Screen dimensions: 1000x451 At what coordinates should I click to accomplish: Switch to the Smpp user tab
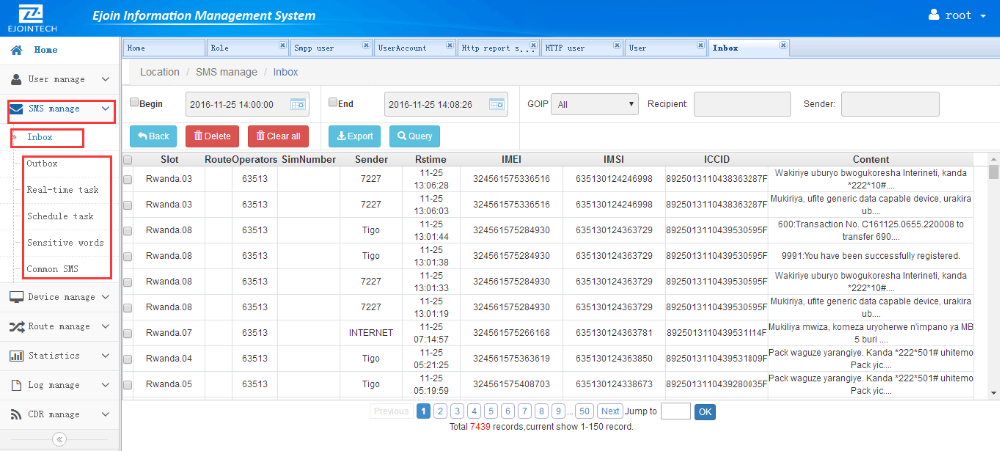[331, 48]
